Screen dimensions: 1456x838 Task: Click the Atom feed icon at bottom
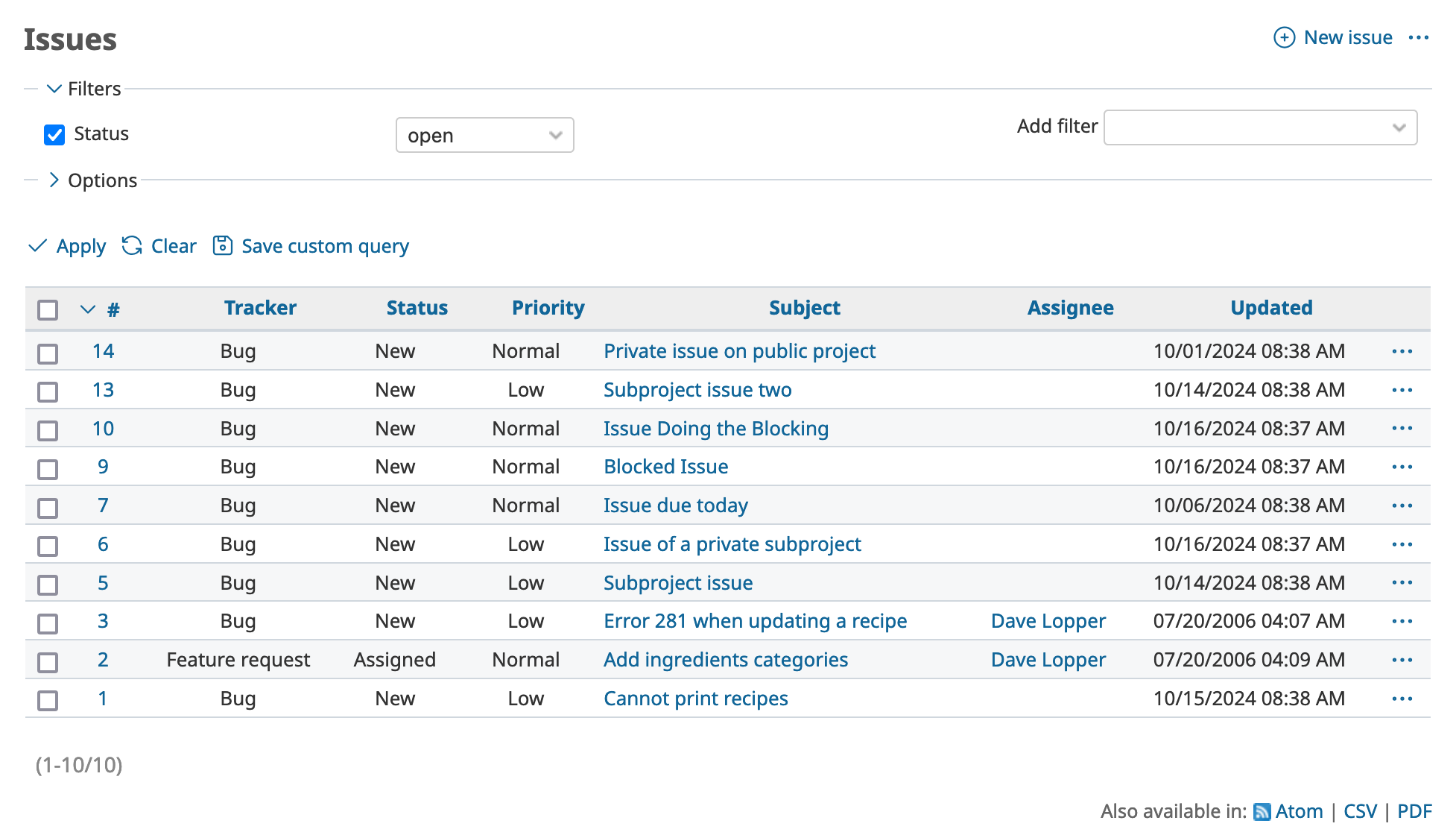point(1262,811)
